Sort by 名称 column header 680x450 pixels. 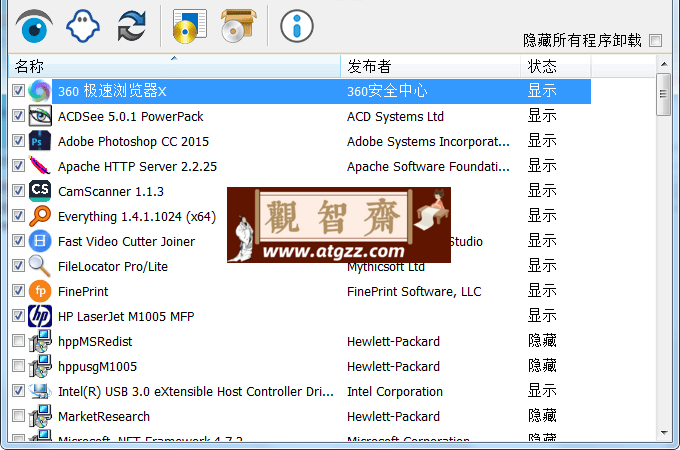point(174,66)
